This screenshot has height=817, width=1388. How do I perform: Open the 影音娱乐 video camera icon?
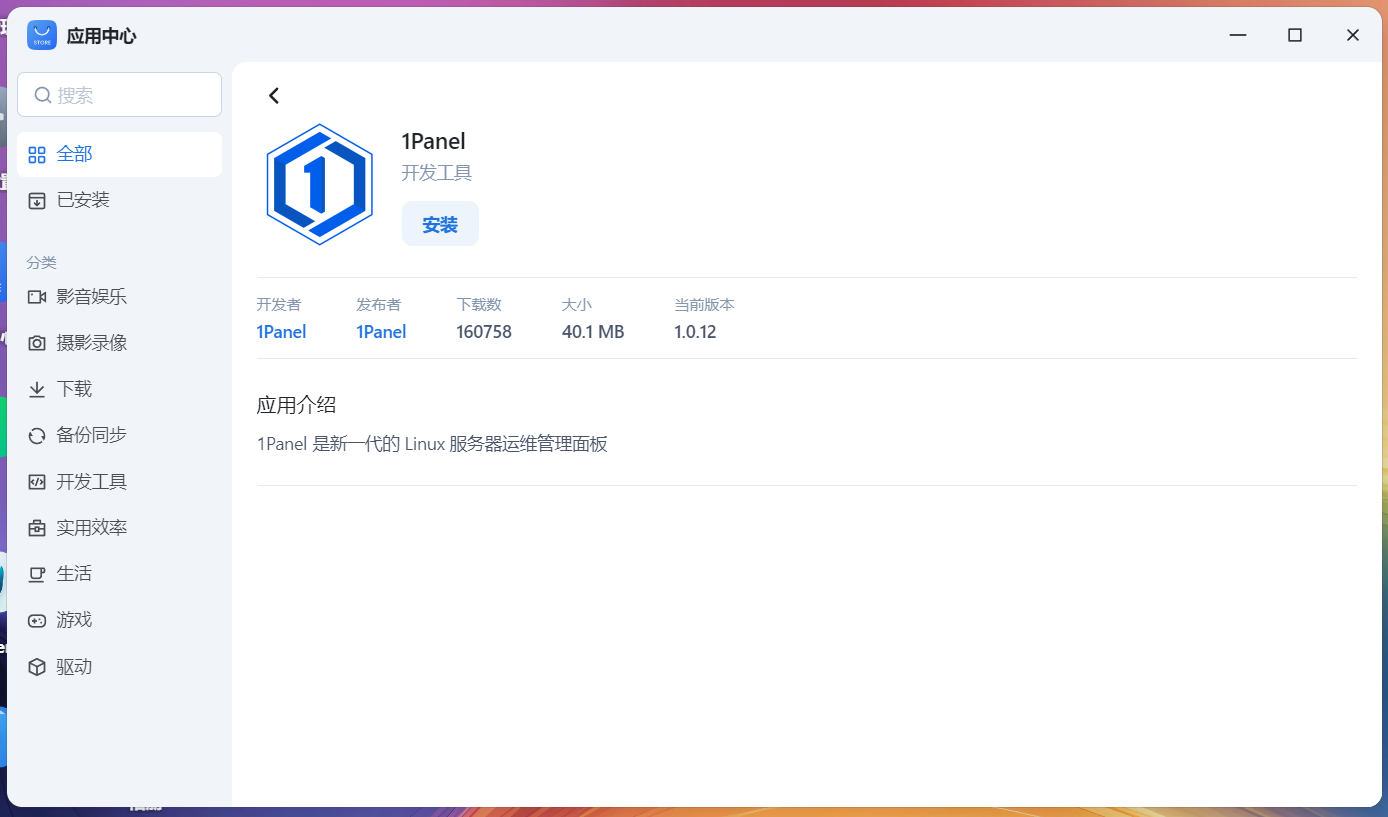pyautogui.click(x=37, y=297)
